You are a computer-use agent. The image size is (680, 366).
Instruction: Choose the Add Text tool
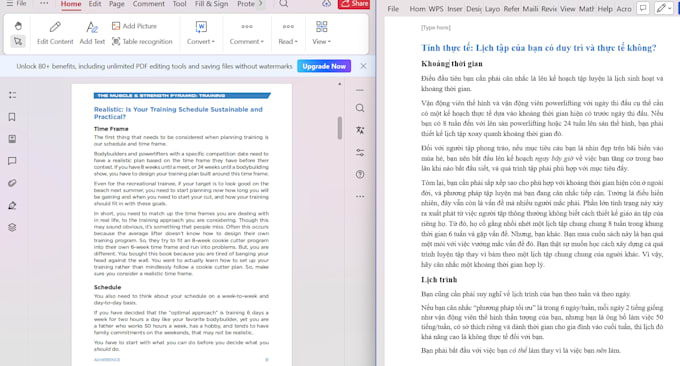click(x=92, y=33)
